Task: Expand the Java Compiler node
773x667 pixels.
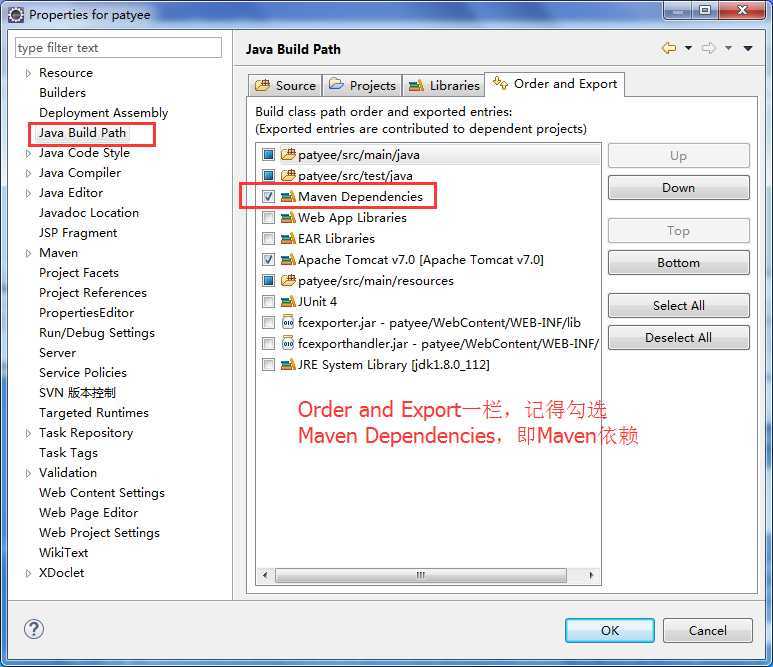Action: (x=28, y=174)
